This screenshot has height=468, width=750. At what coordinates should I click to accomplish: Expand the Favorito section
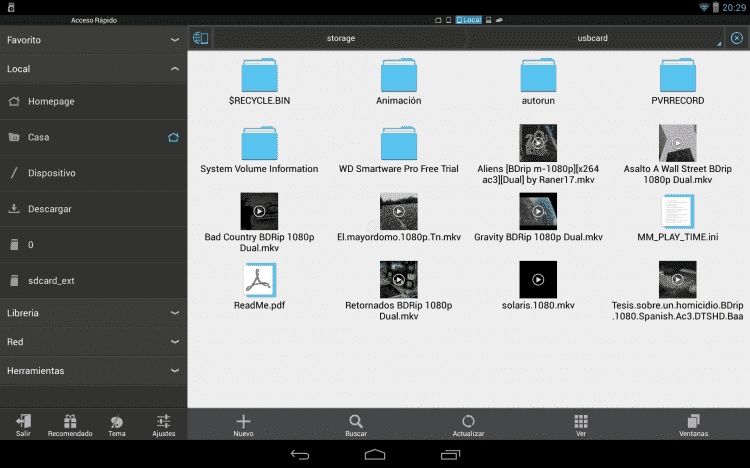tap(93, 40)
